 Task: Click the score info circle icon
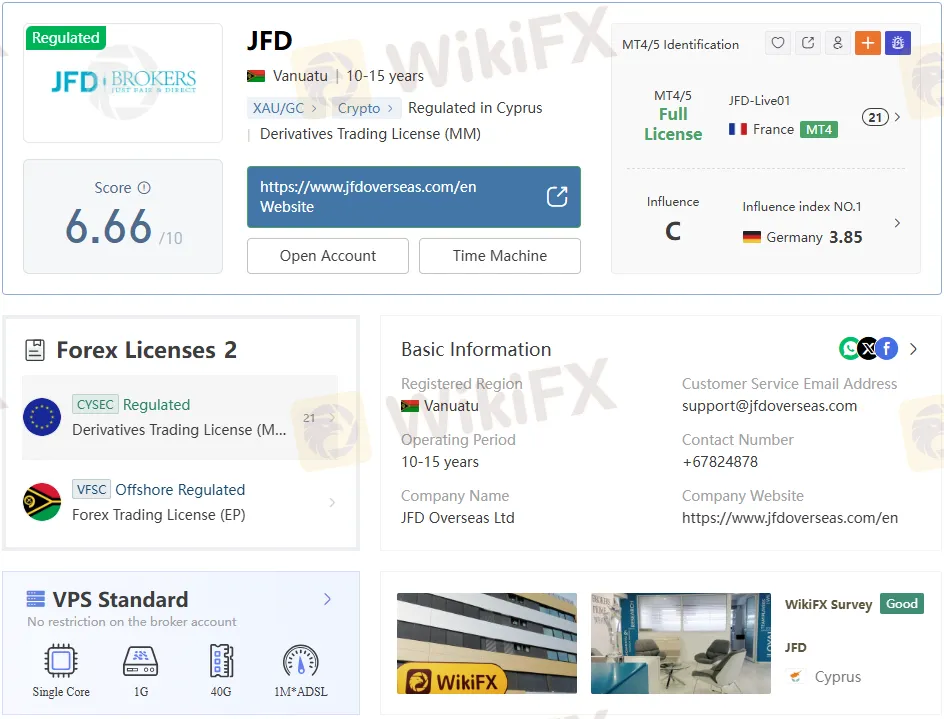click(x=144, y=188)
